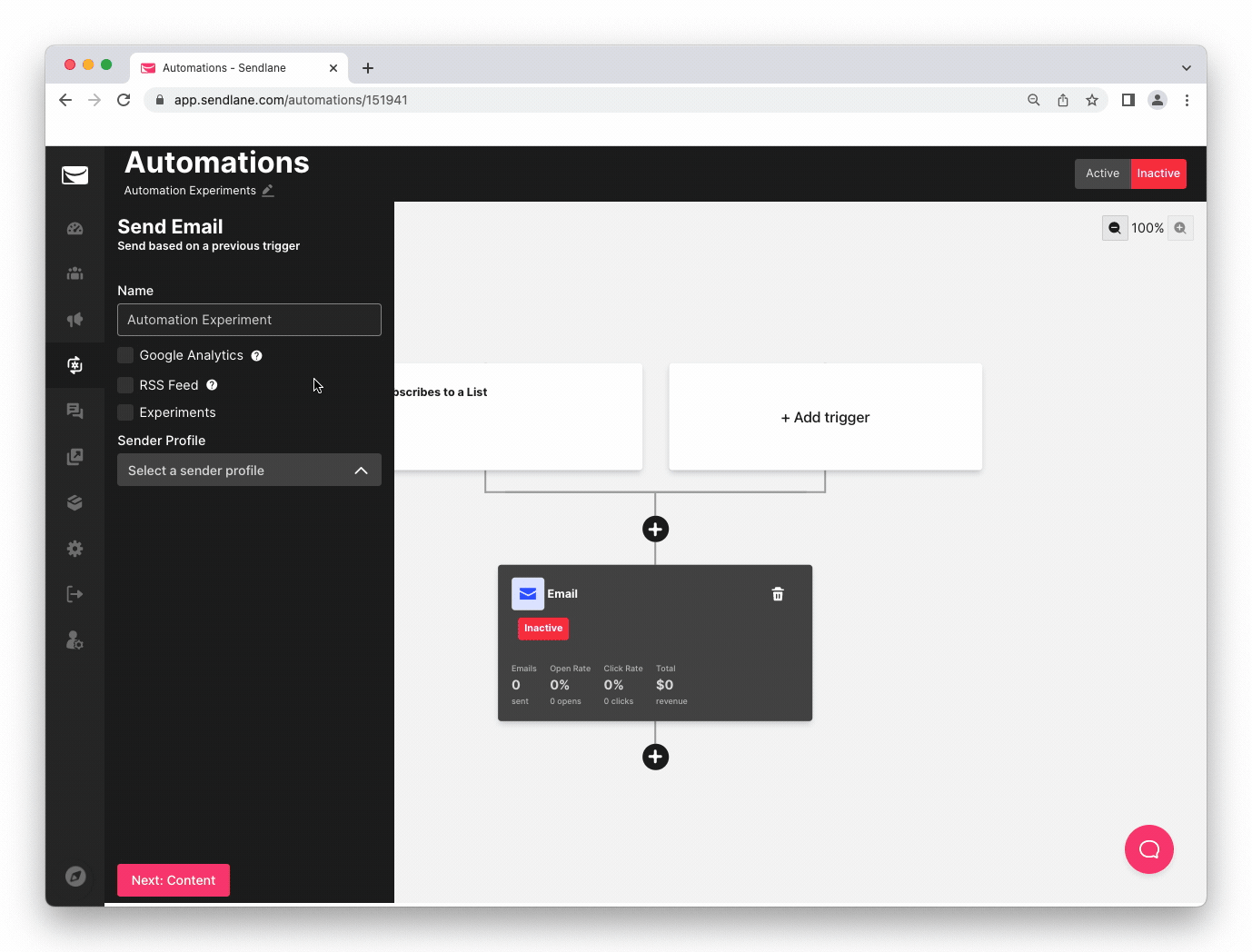The width and height of the screenshot is (1252, 952).
Task: Zoom out the canvas with magnifier minus
Action: pos(1115,228)
